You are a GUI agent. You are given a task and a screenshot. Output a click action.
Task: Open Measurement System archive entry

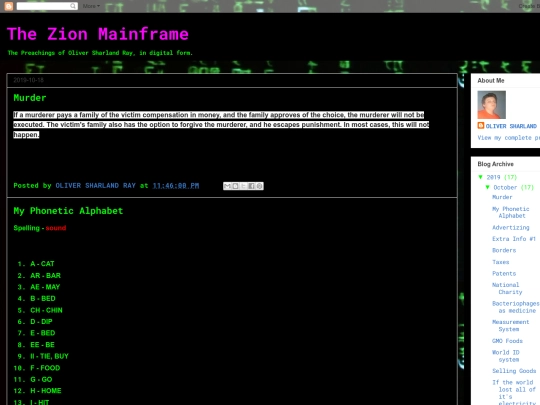510,325
